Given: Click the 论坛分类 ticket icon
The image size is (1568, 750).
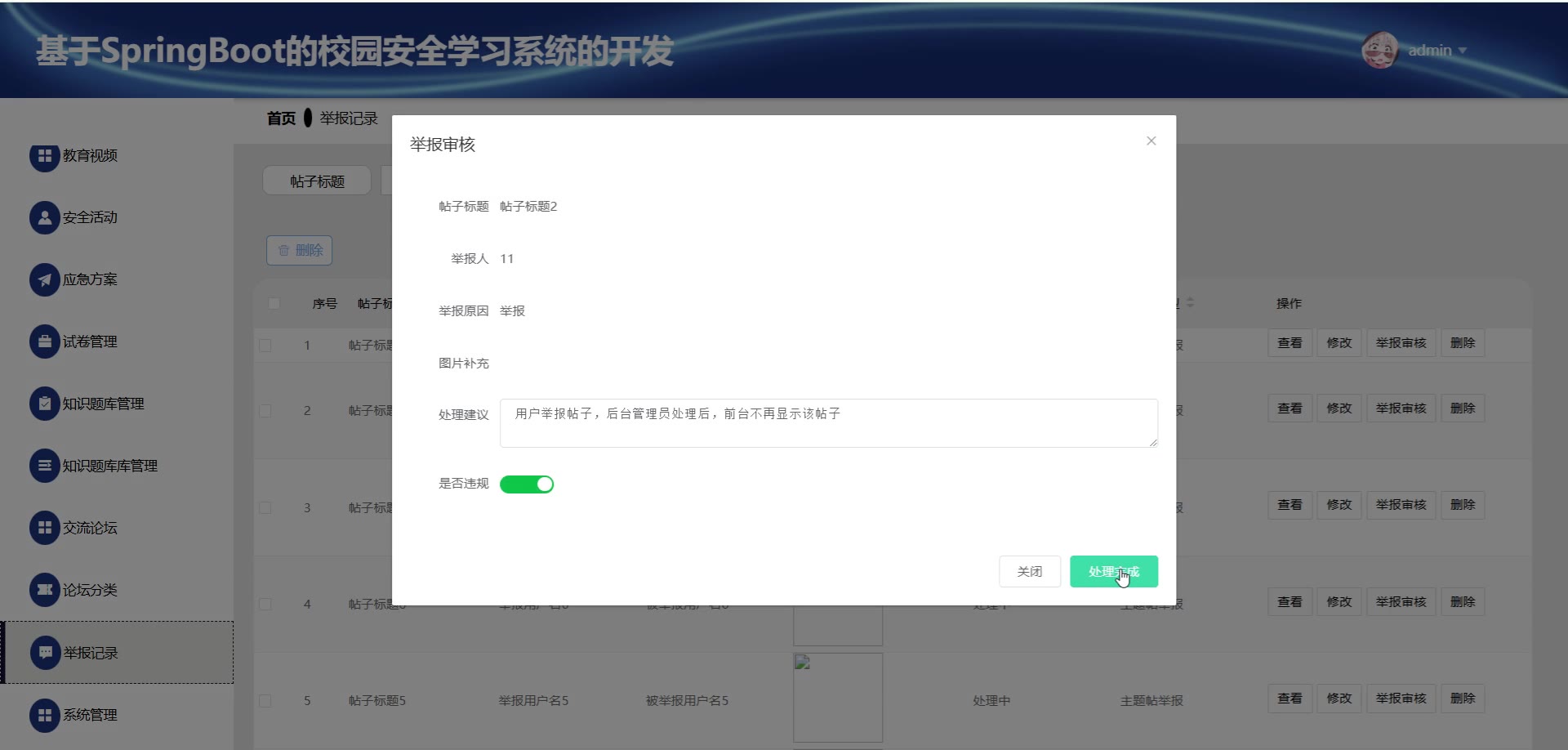Looking at the screenshot, I should 45,590.
